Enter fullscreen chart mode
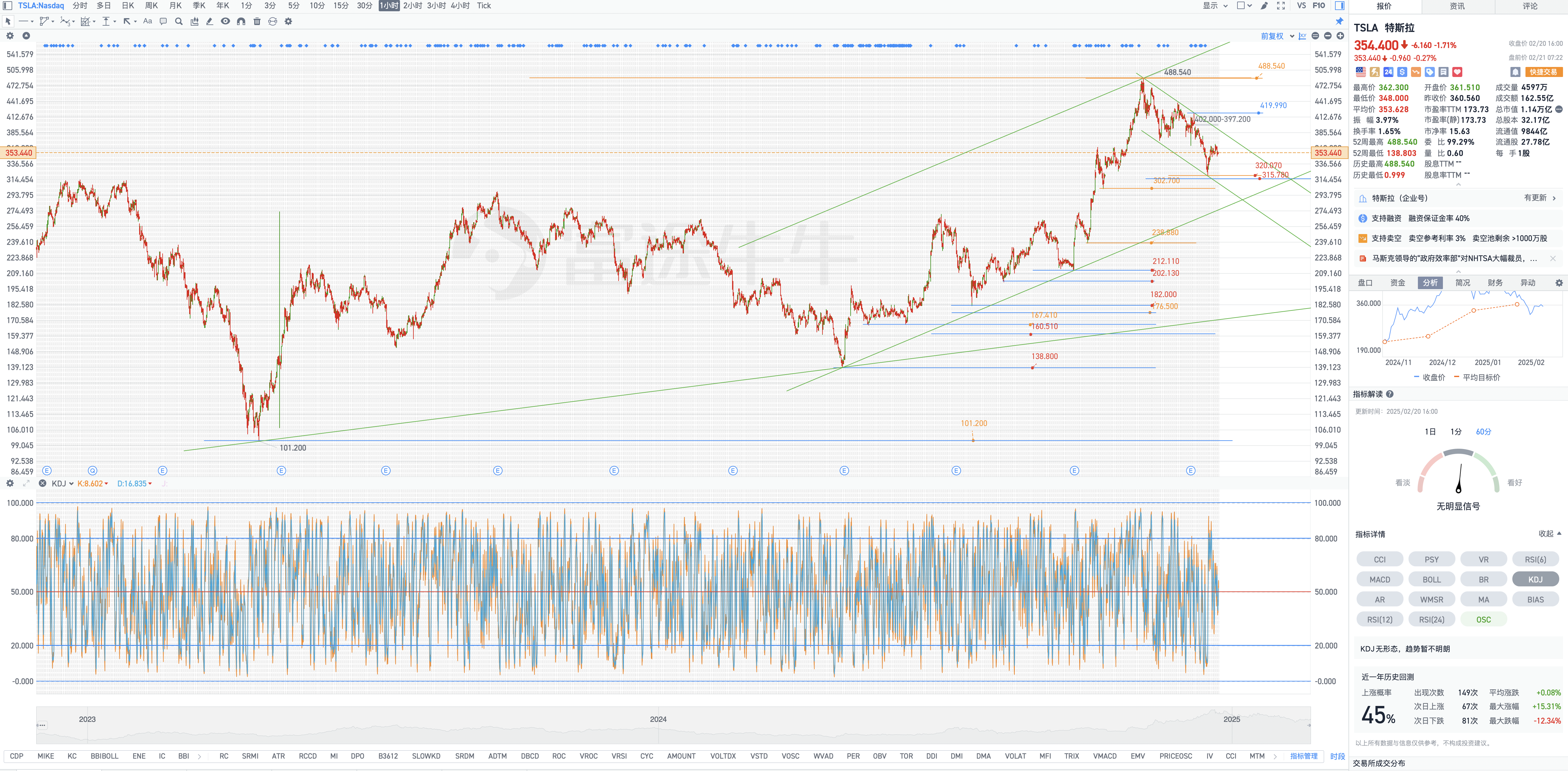The image size is (1568, 771). pos(1281,6)
